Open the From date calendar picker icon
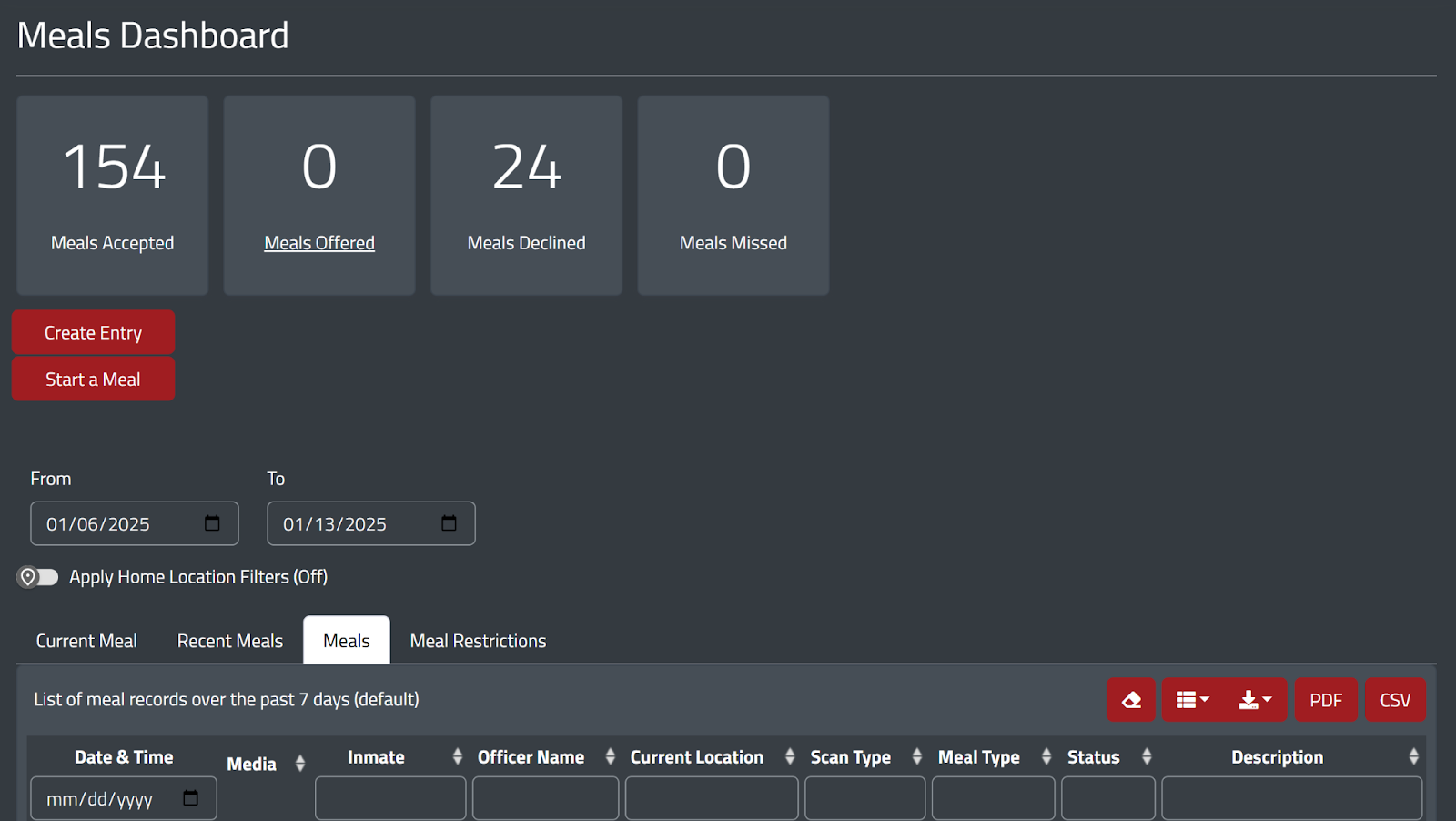Screen dimensions: 1456x821 coord(212,523)
